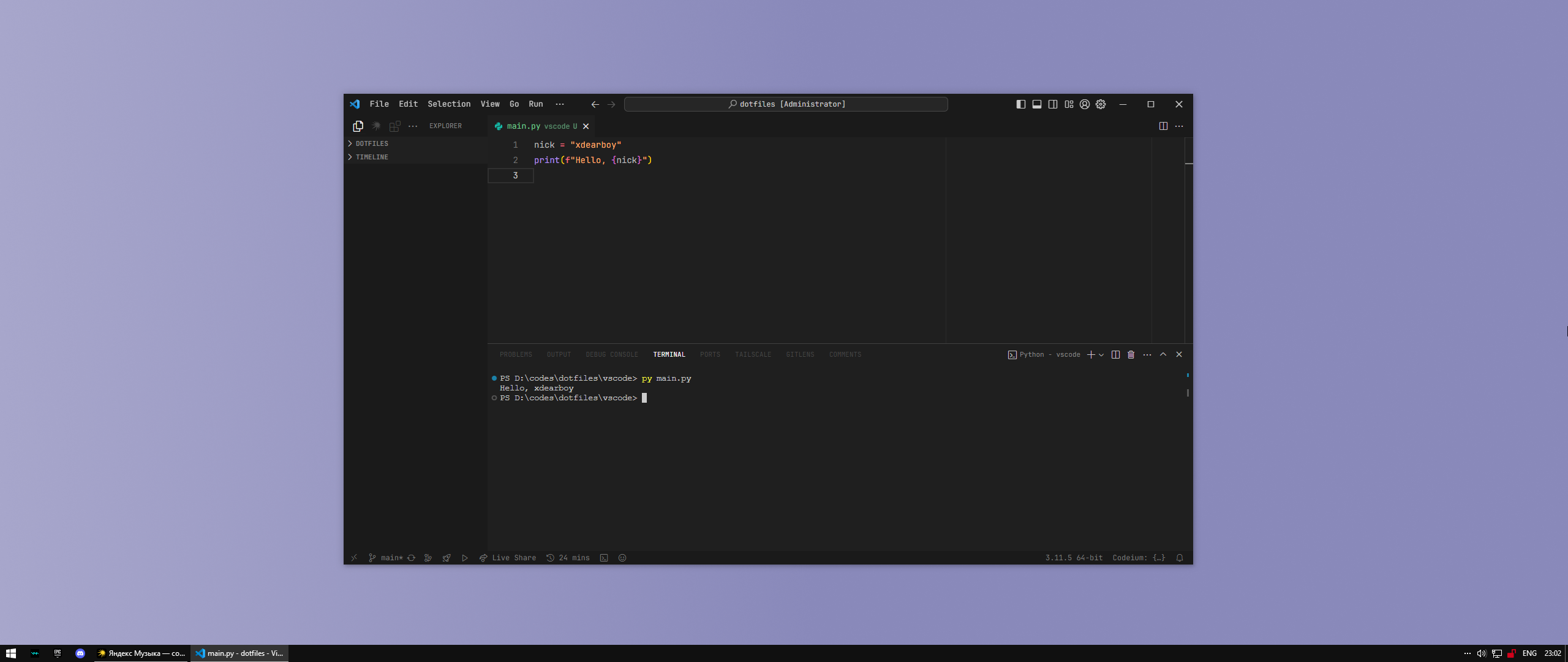Toggle the secondary sidebar visibility
This screenshot has height=662, width=1568.
coord(1053,104)
